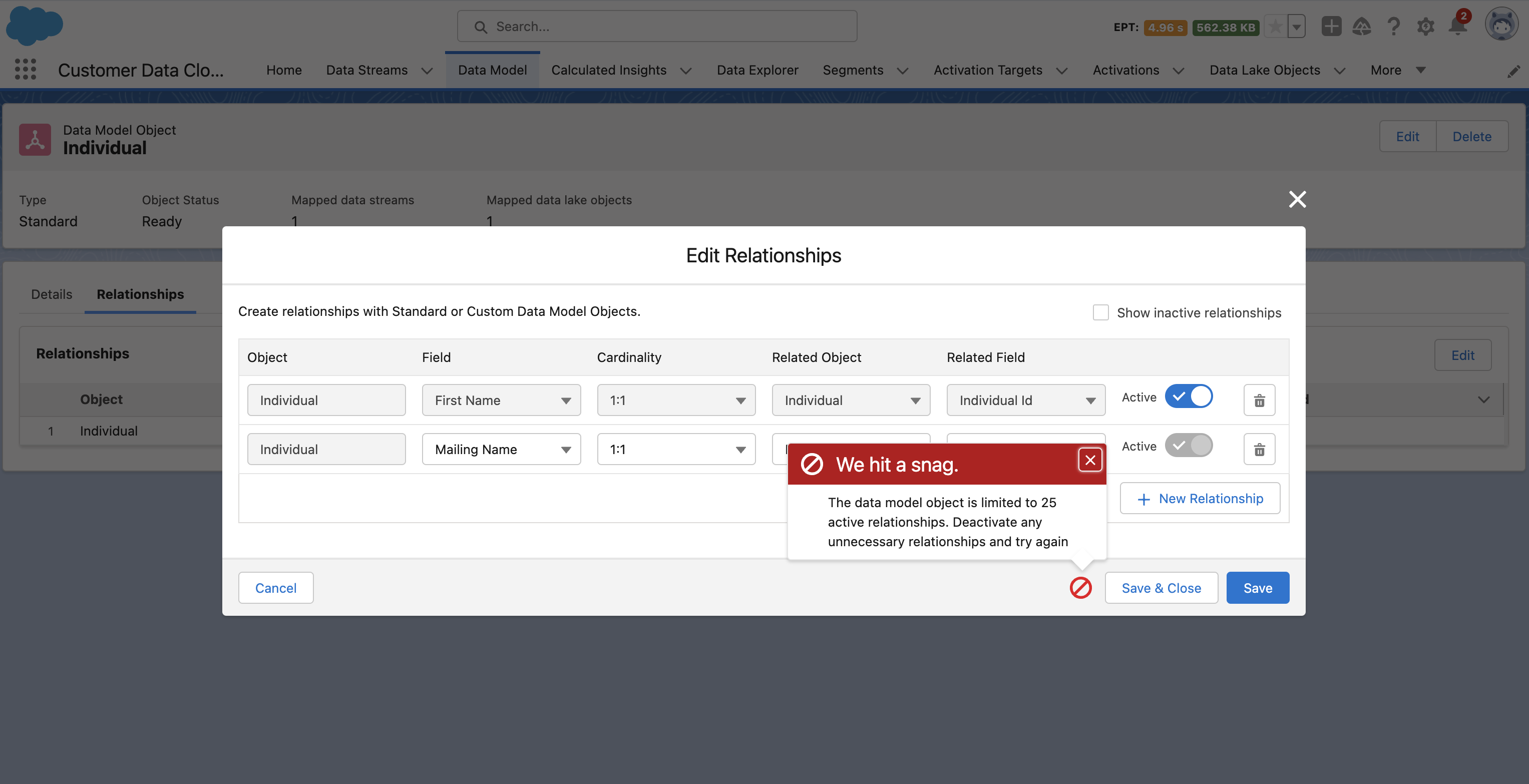Viewport: 1529px width, 784px height.
Task: Open Related Field dropdown showing Individual Id
Action: tap(1026, 401)
